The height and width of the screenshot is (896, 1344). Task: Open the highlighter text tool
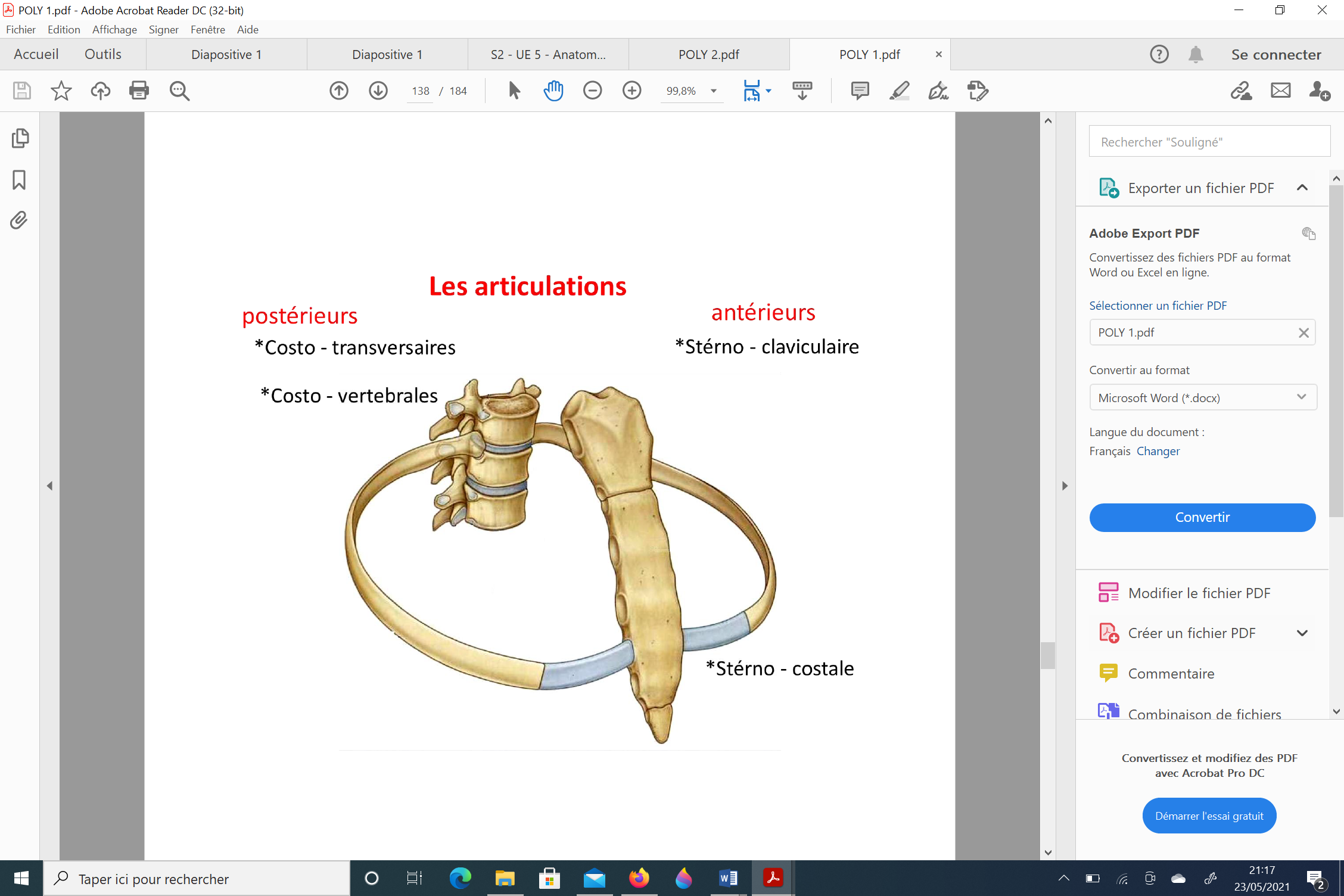[899, 91]
